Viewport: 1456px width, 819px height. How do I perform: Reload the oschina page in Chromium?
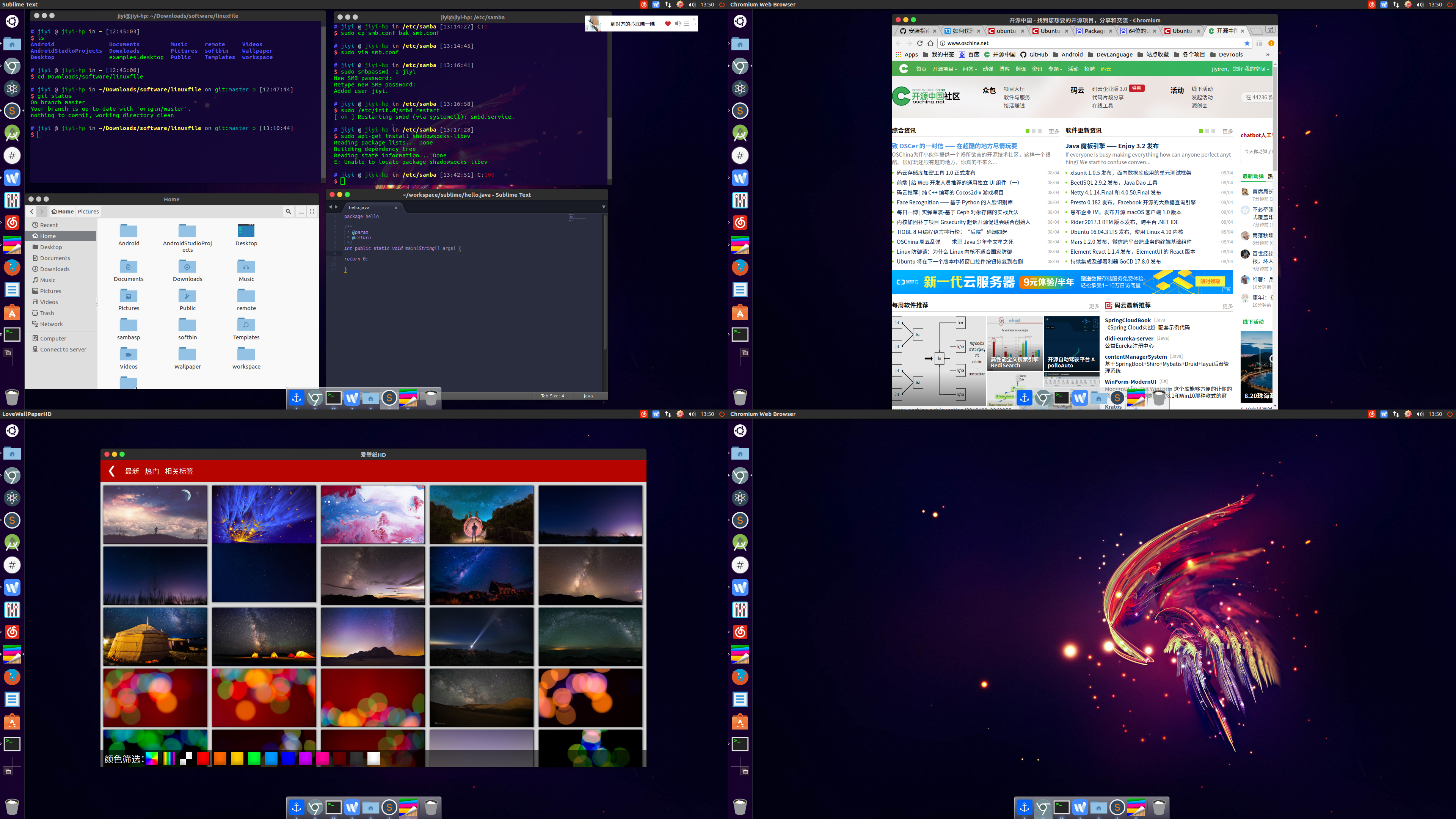(919, 43)
